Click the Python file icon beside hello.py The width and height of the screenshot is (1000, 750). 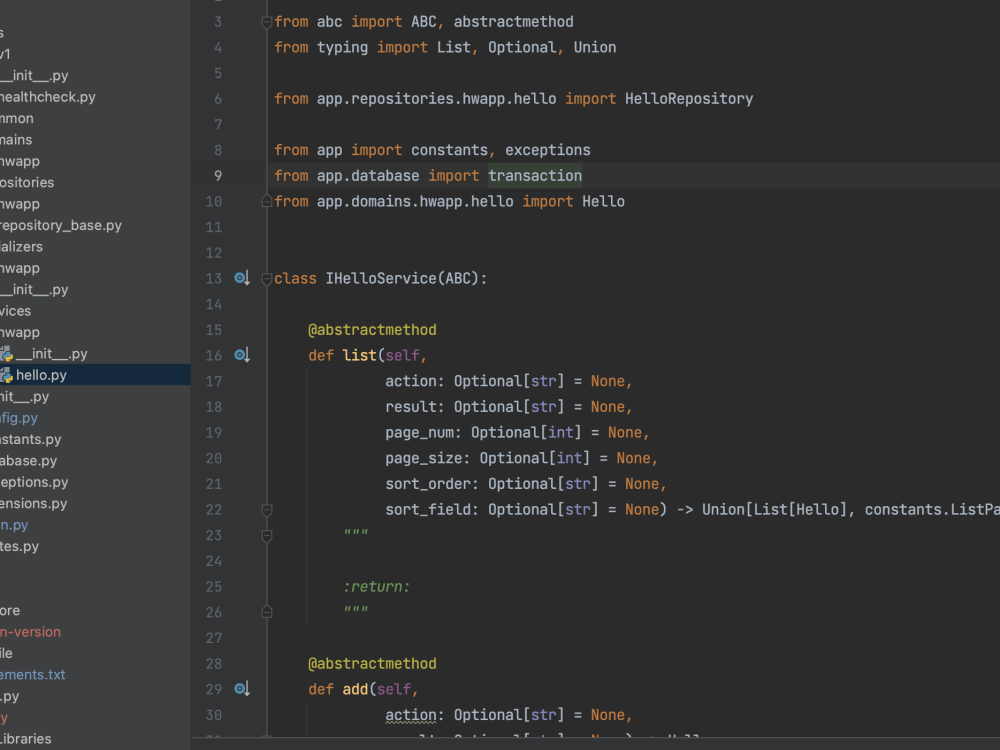point(7,375)
